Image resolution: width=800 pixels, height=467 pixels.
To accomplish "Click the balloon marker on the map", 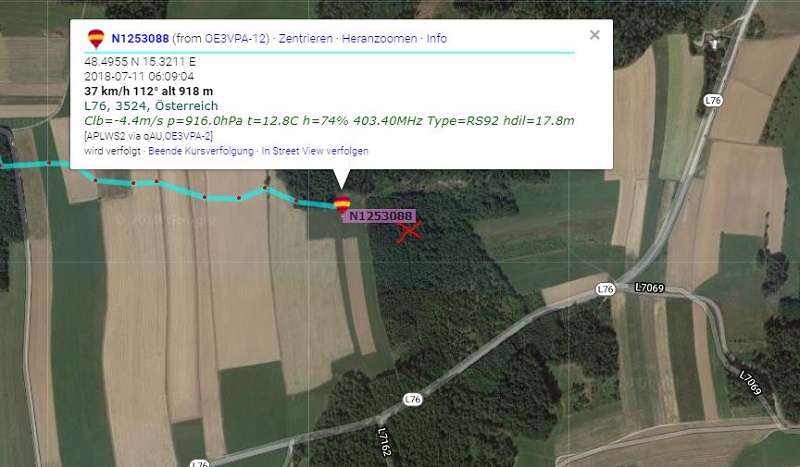I will pos(342,204).
